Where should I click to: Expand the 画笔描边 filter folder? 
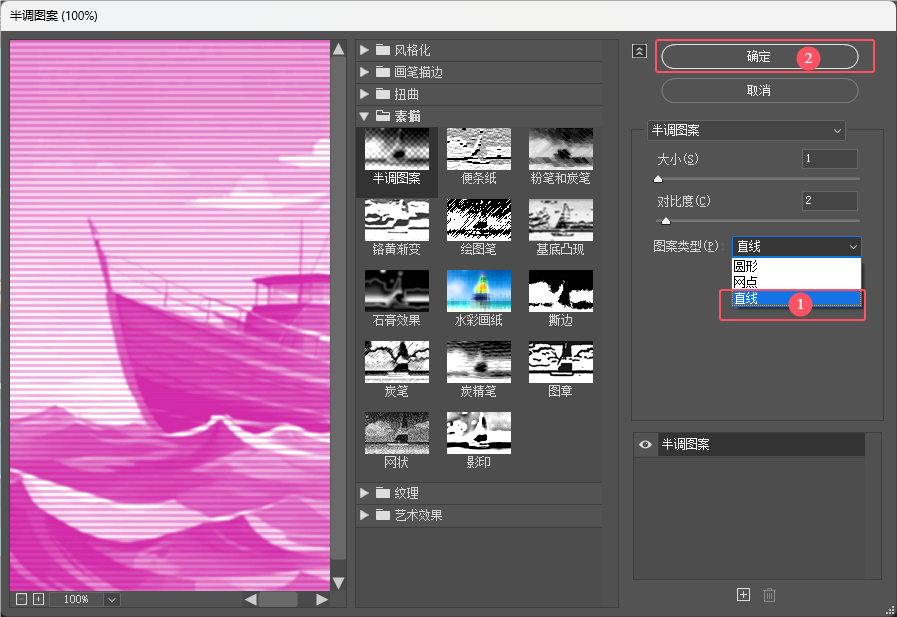click(364, 72)
